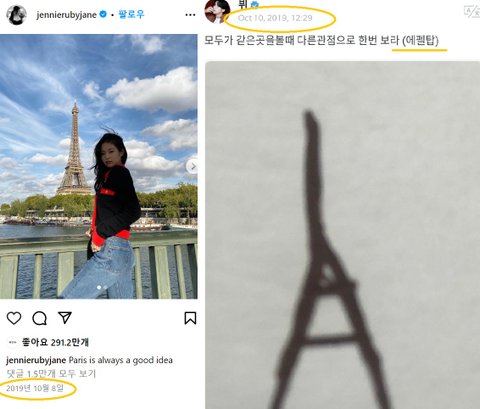Toggle translate icon at top right corner

(x=472, y=12)
